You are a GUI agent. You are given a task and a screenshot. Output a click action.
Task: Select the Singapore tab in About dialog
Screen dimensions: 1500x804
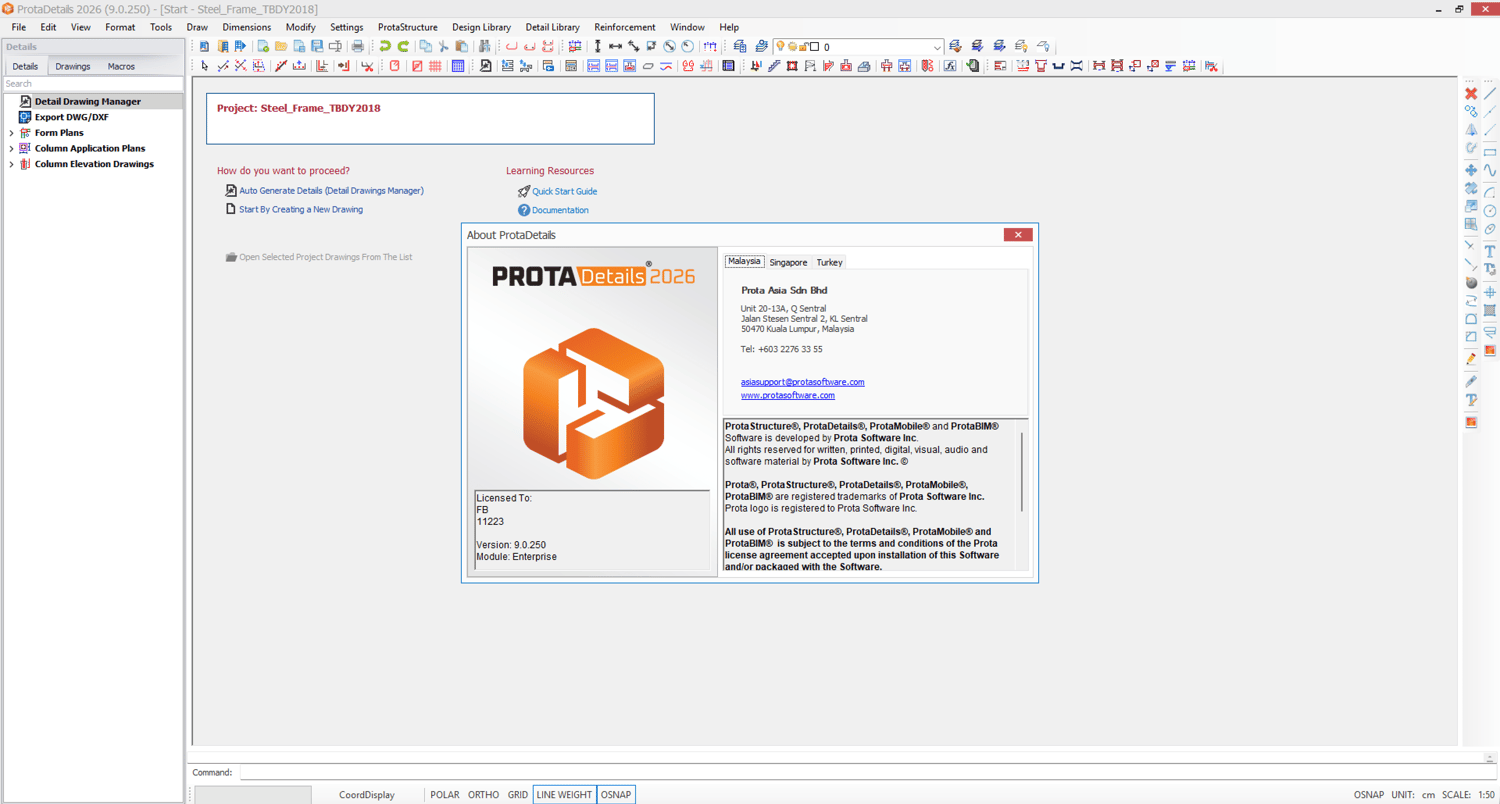(x=788, y=262)
